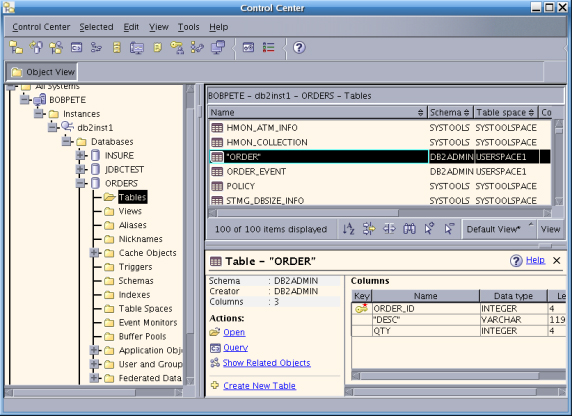Sort by the Schema column header
The width and height of the screenshot is (572, 416).
coord(450,112)
